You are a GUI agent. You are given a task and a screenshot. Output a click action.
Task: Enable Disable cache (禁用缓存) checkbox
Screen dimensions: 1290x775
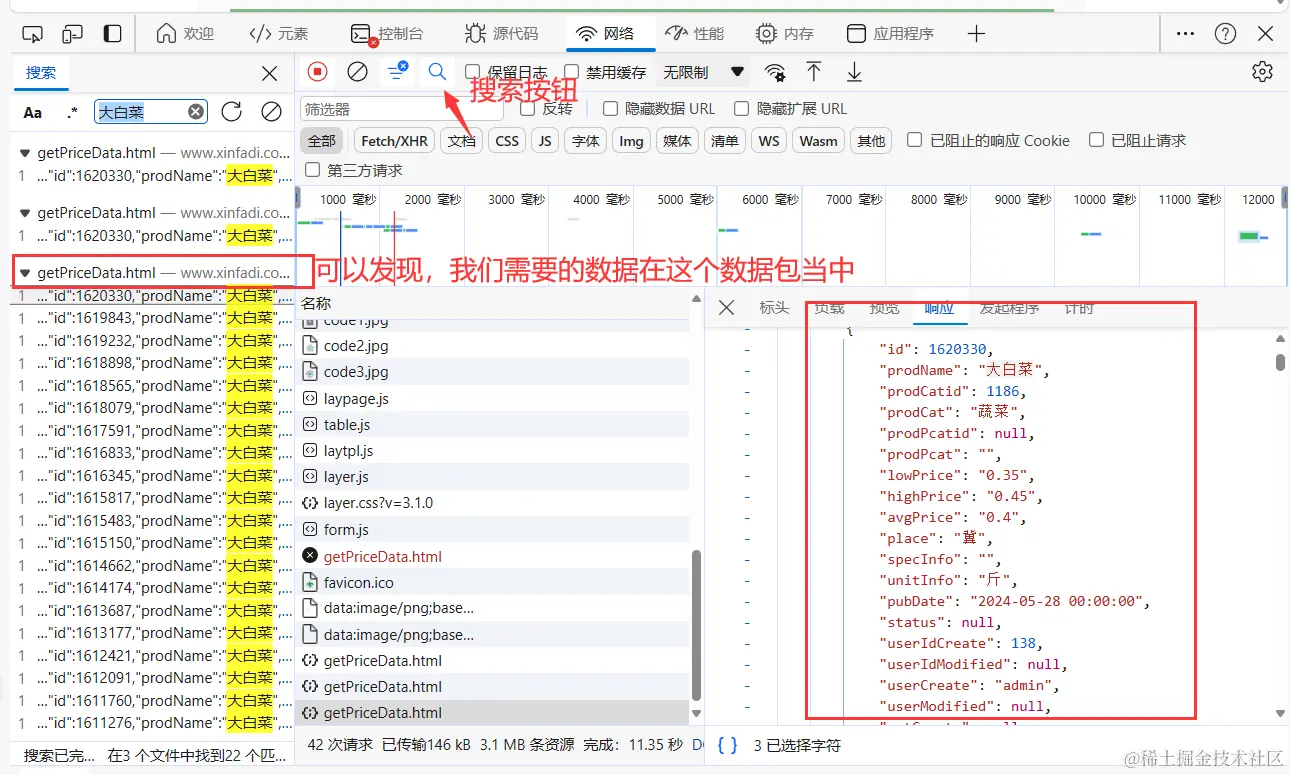click(572, 72)
